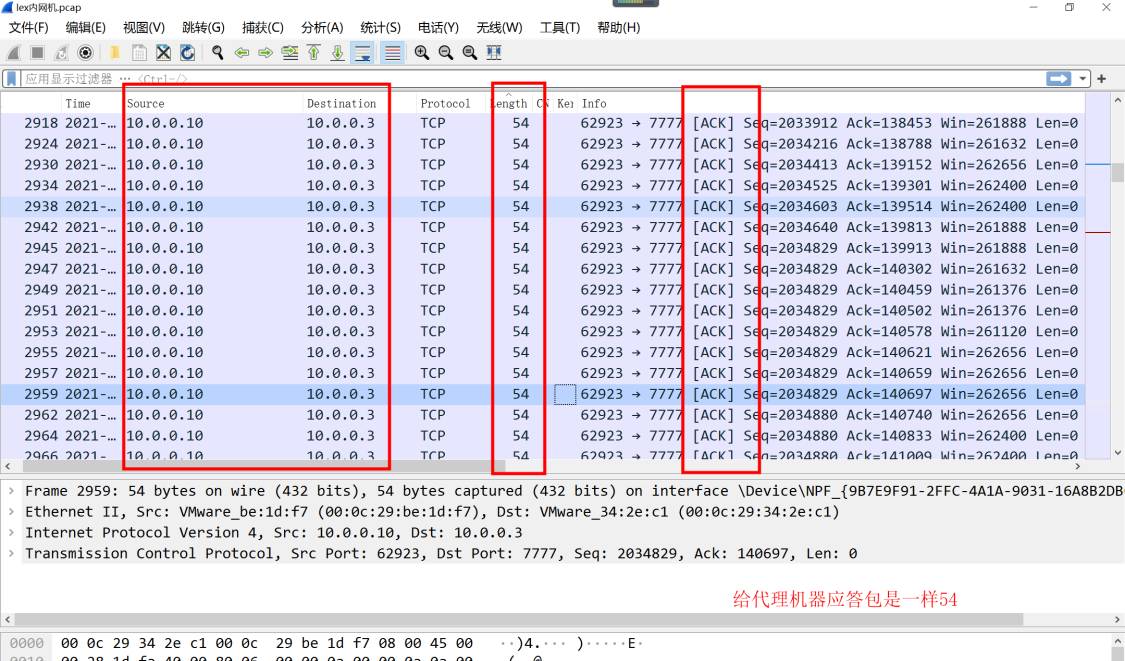This screenshot has height=661, width=1125.
Task: Select packet number 2947
Action: (x=542, y=268)
